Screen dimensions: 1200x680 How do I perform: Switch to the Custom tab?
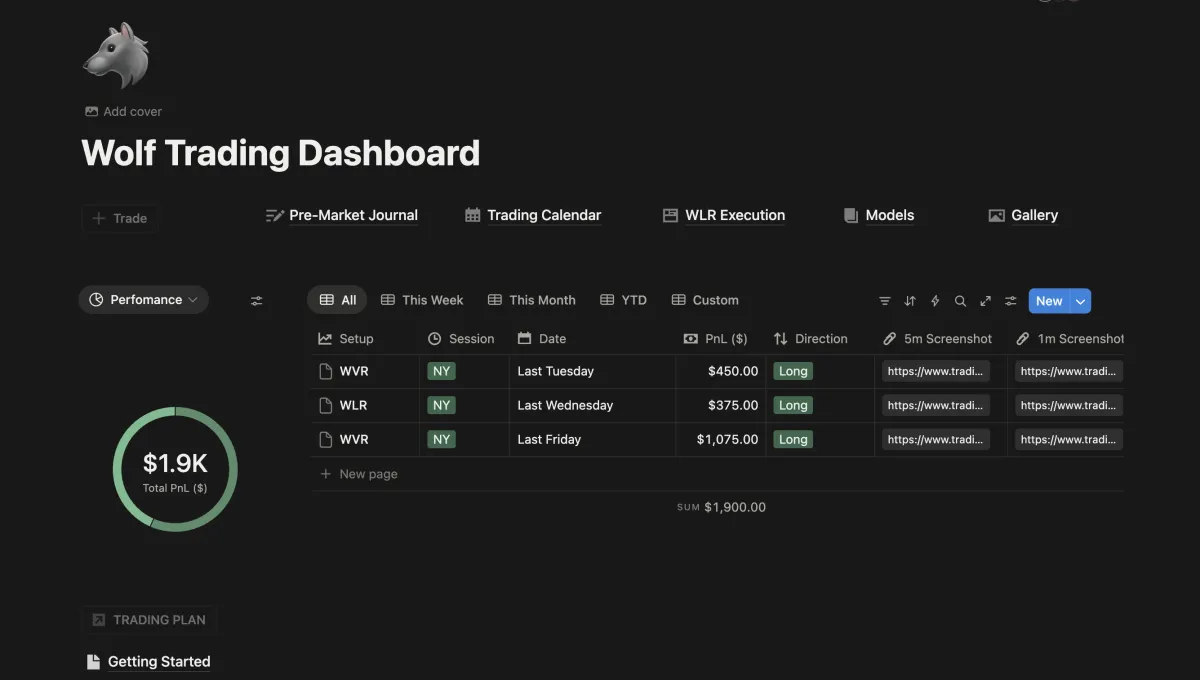(x=705, y=300)
